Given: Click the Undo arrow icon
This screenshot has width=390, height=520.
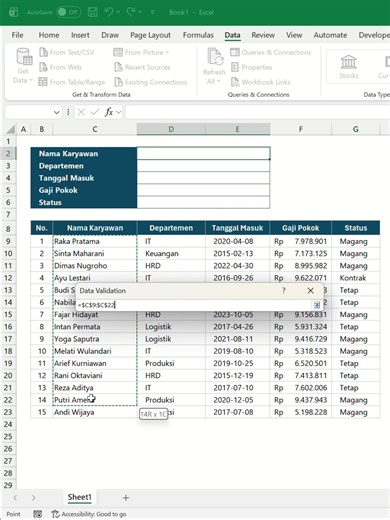Looking at the screenshot, I should coord(109,12).
